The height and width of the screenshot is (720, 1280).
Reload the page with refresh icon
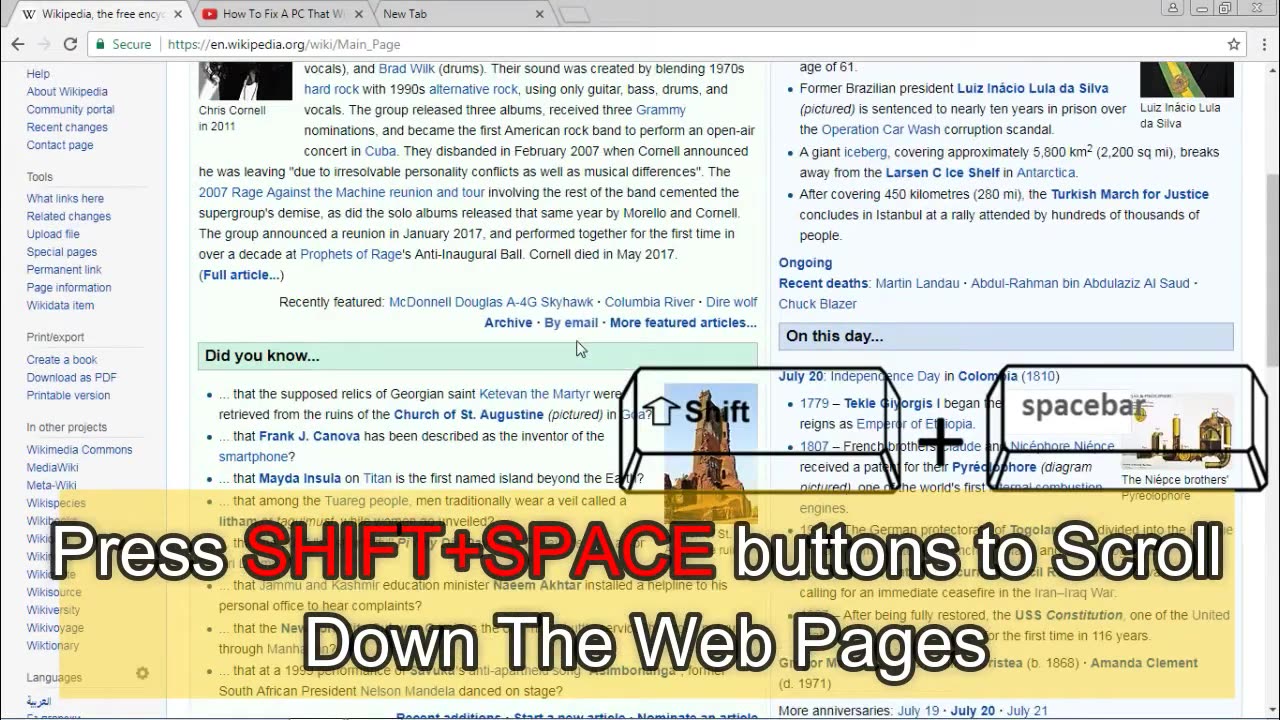pyautogui.click(x=70, y=44)
